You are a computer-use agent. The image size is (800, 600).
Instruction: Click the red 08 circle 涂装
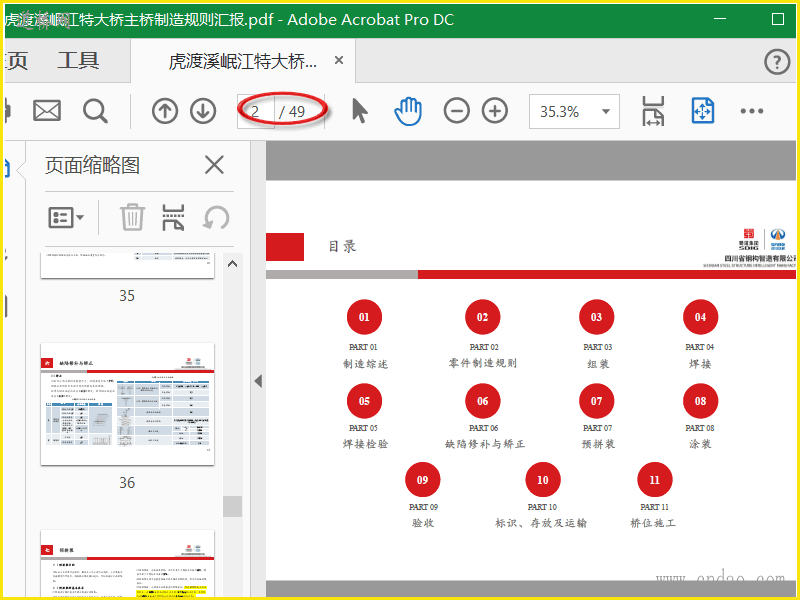click(701, 401)
